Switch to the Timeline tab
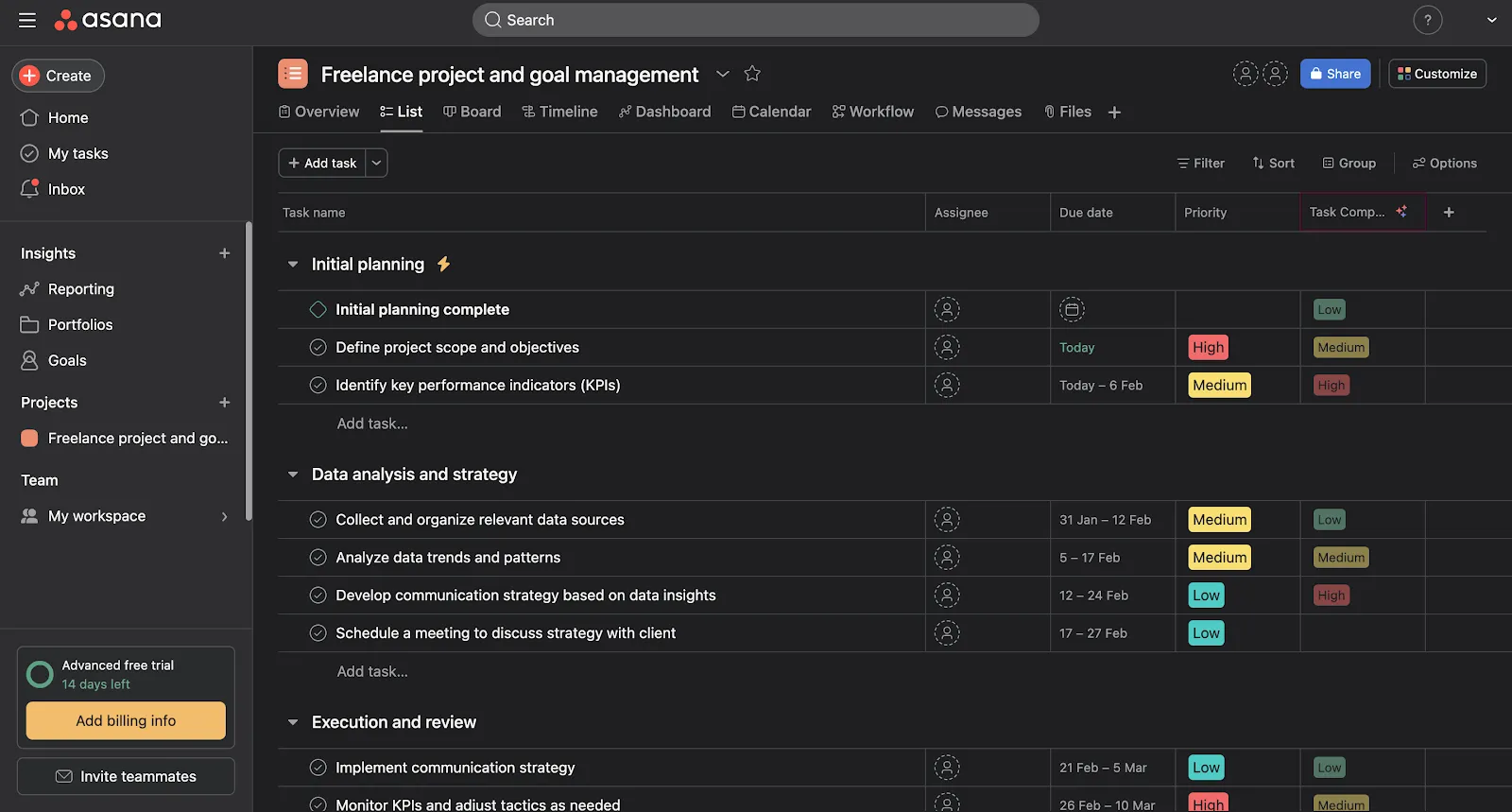This screenshot has height=812, width=1512. [559, 112]
